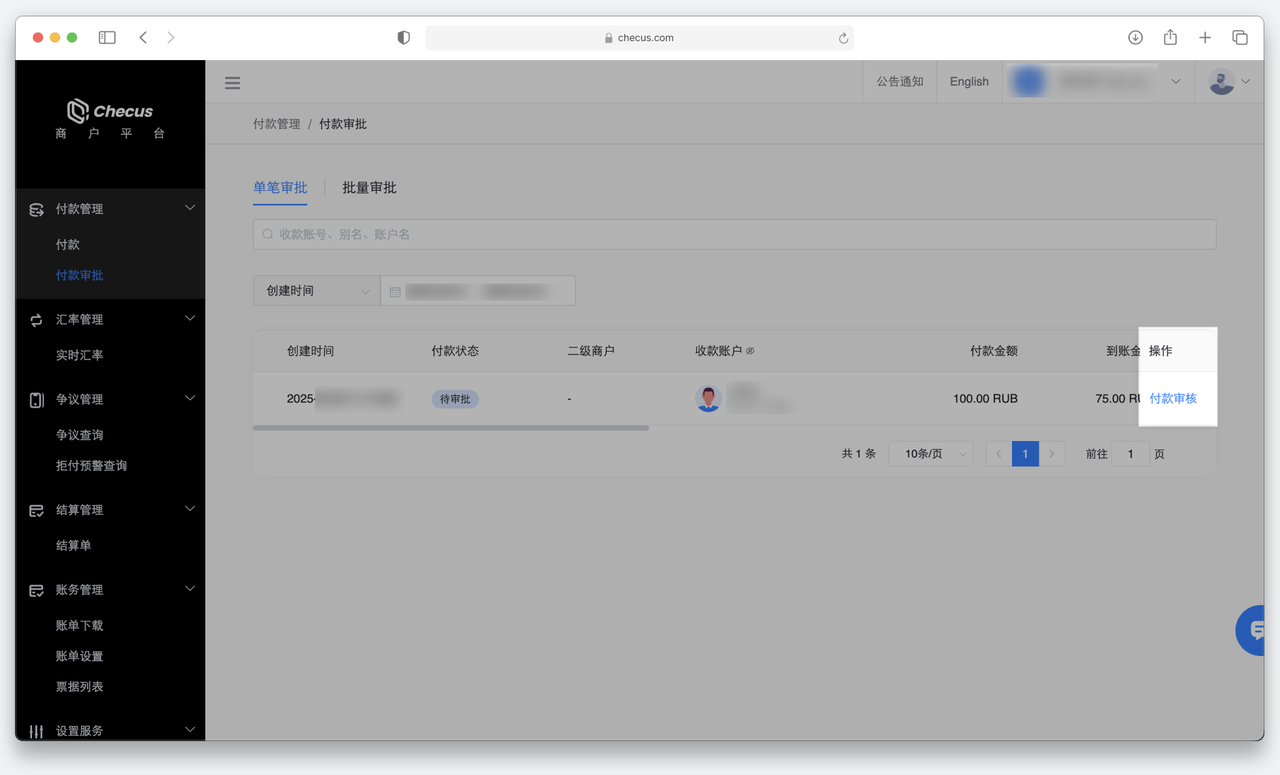Click the Safari share icon
Screen dimensions: 1280x775
1170,38
